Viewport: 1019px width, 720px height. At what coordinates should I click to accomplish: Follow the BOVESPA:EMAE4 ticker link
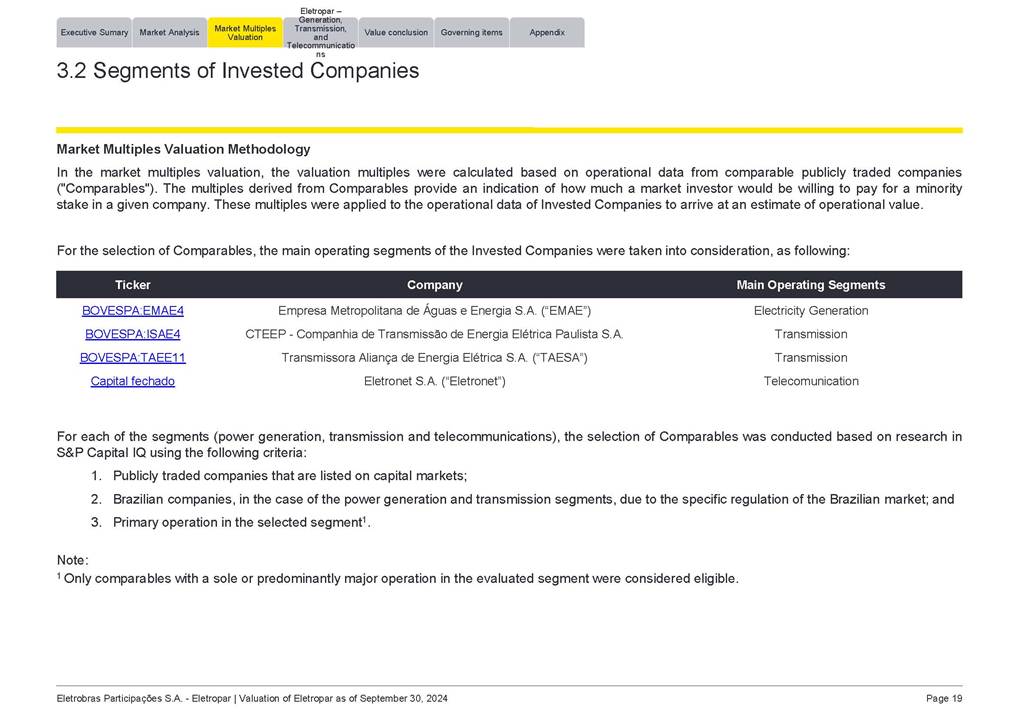(133, 311)
